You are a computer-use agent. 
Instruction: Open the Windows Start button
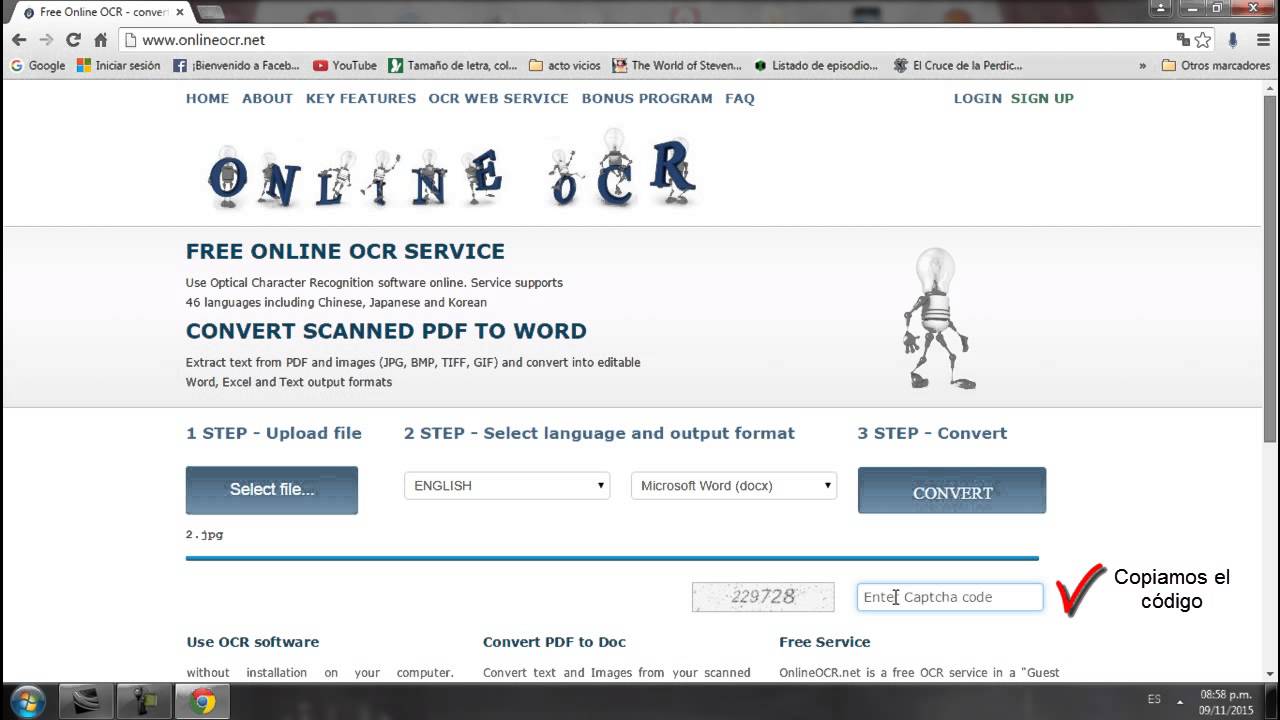(x=27, y=700)
